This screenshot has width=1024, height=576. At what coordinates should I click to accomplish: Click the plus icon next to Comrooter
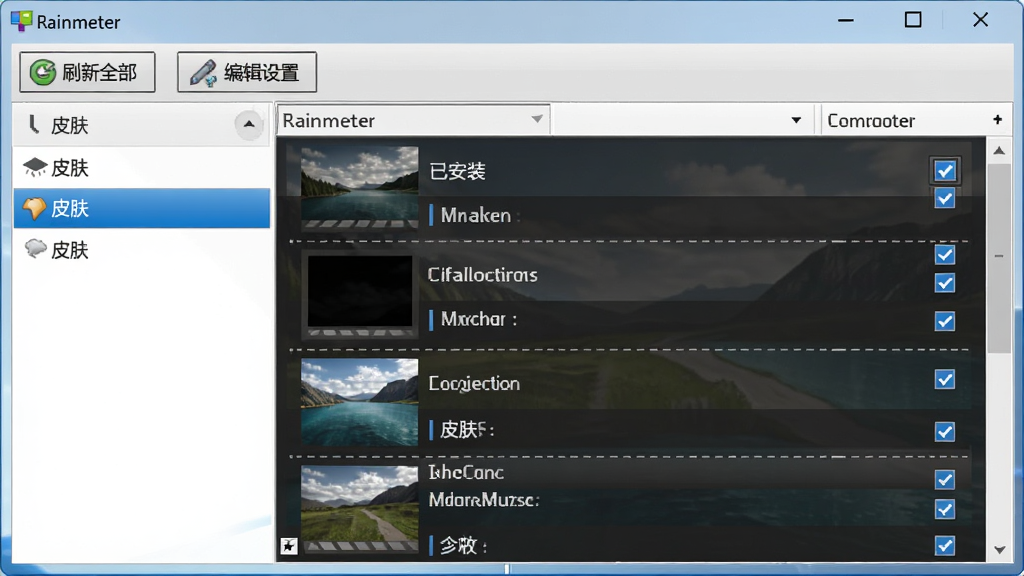point(997,120)
